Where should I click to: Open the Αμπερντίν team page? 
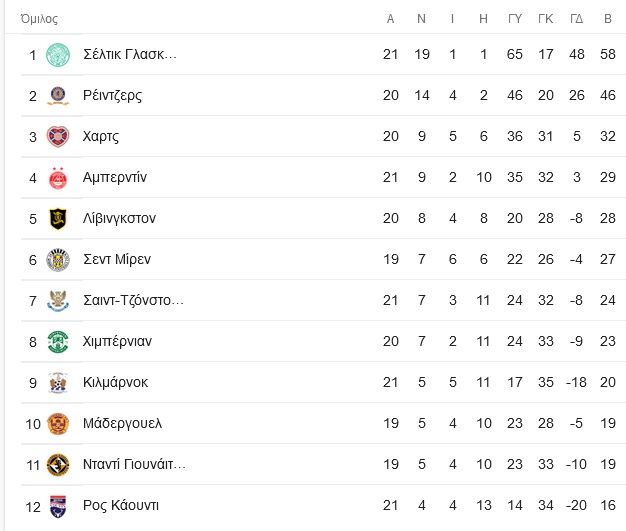(x=115, y=177)
